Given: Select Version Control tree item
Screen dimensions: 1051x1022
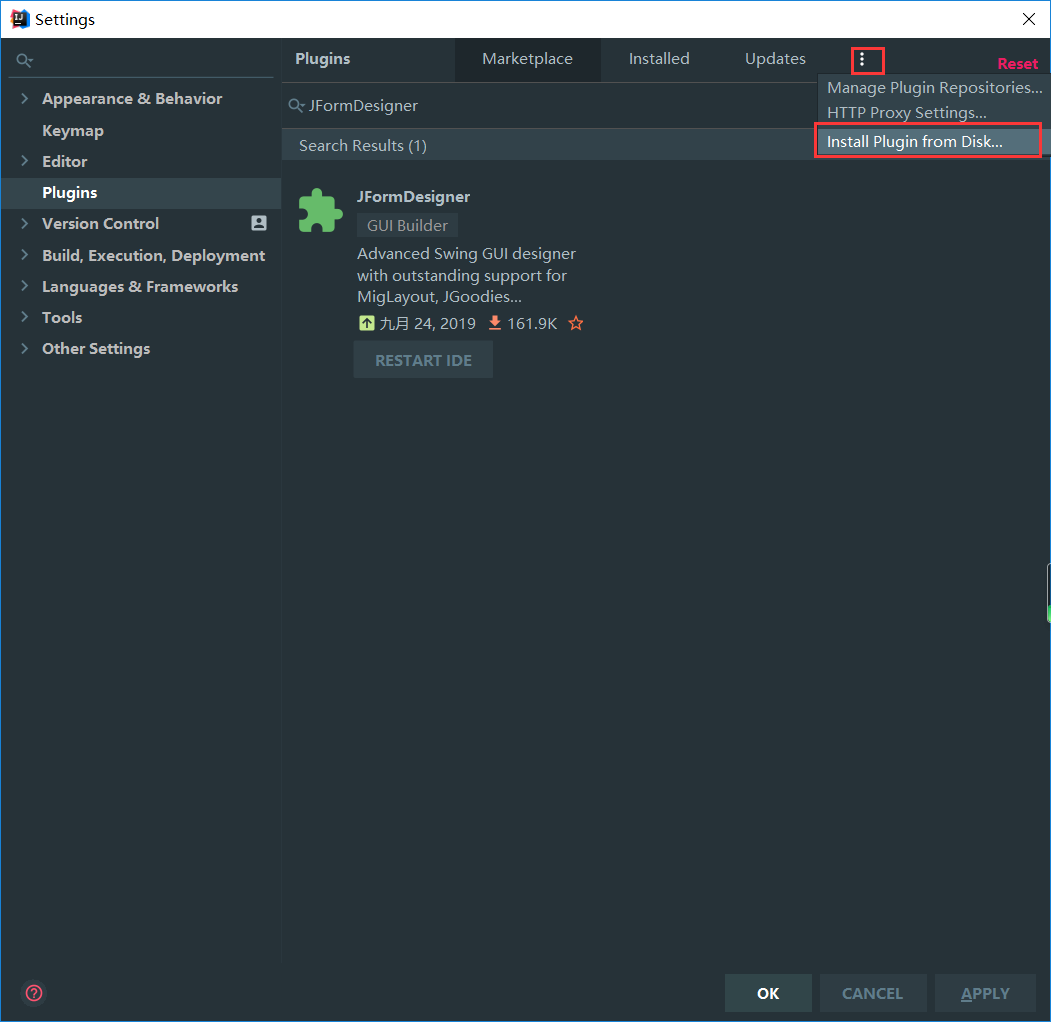Looking at the screenshot, I should 101,223.
